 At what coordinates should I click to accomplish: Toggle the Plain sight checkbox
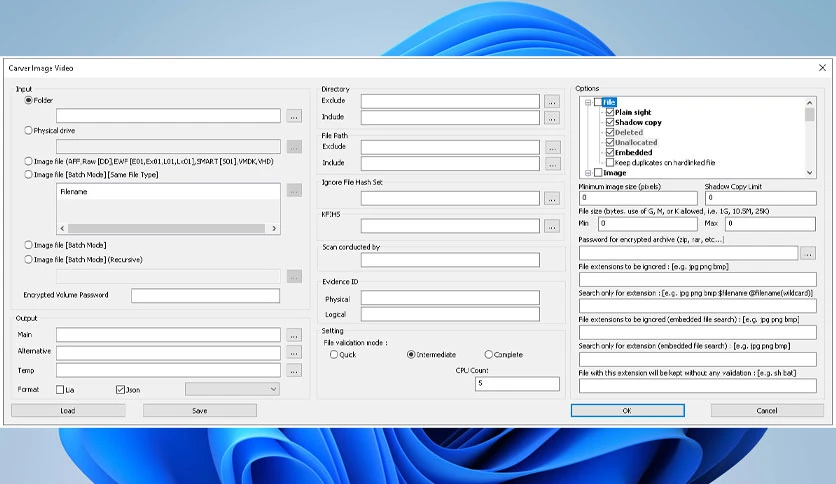[610, 112]
